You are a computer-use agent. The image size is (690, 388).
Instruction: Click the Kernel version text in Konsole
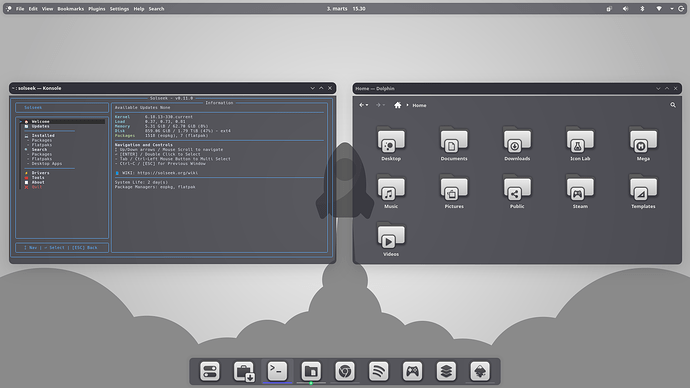pos(169,117)
